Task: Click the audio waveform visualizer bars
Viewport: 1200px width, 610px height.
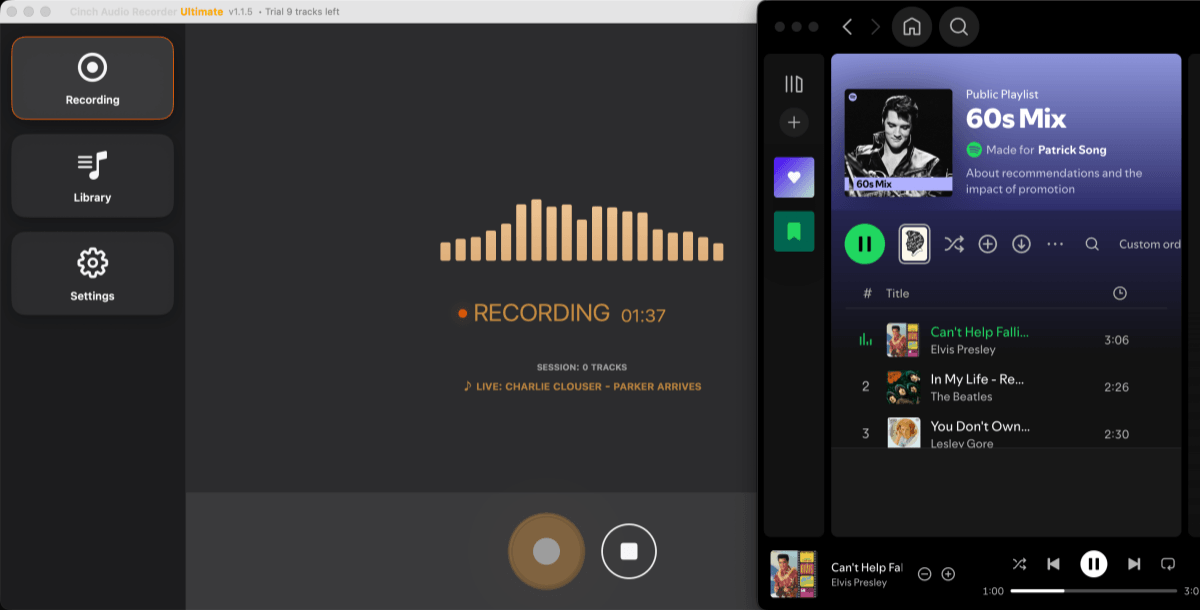Action: (x=582, y=231)
